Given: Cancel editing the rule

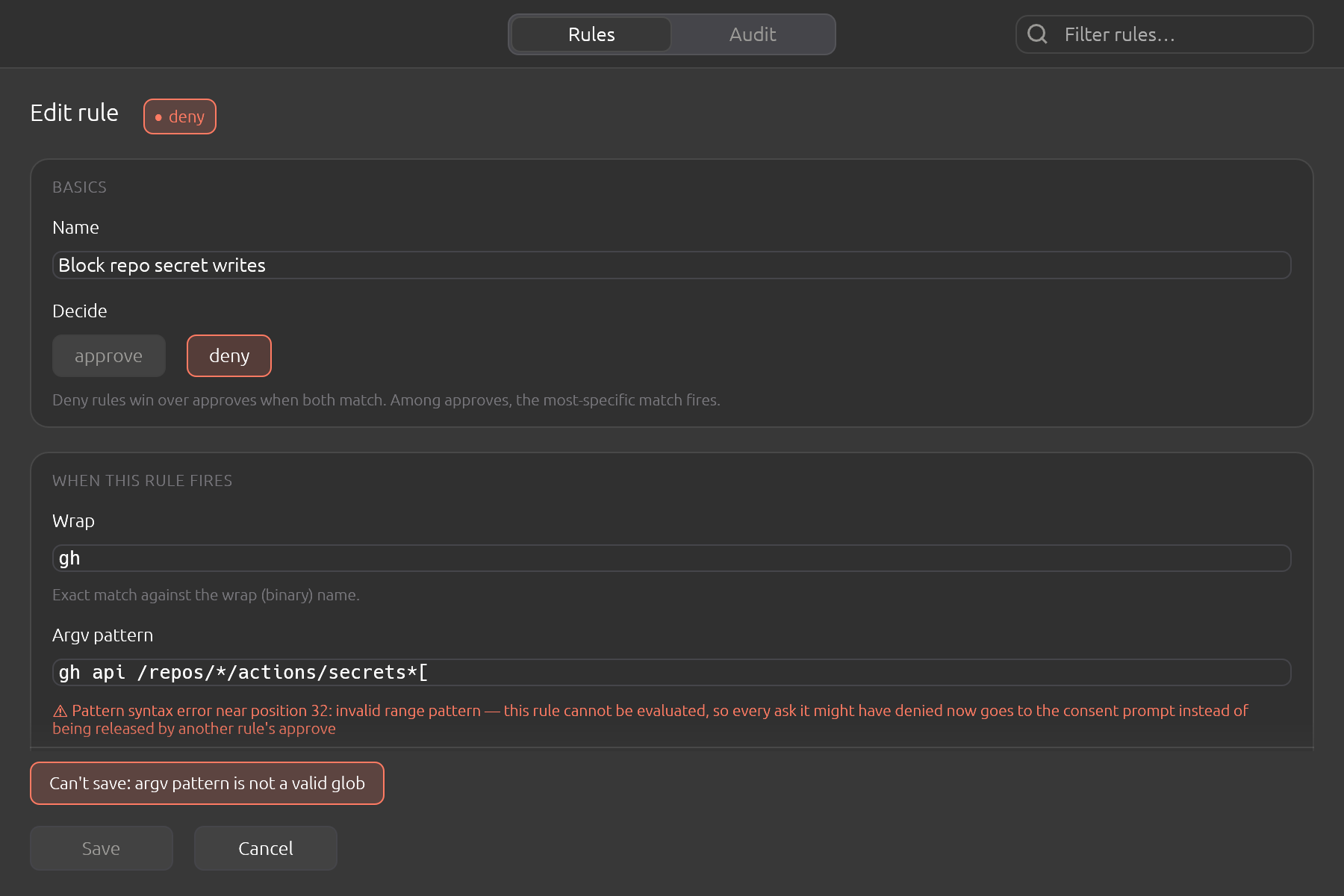Looking at the screenshot, I should click(266, 848).
